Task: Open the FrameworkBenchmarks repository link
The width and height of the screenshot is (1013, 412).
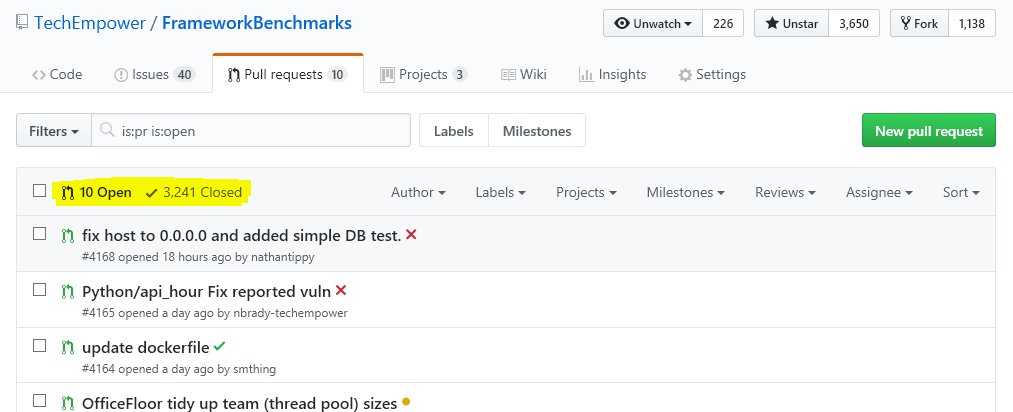Action: [256, 23]
